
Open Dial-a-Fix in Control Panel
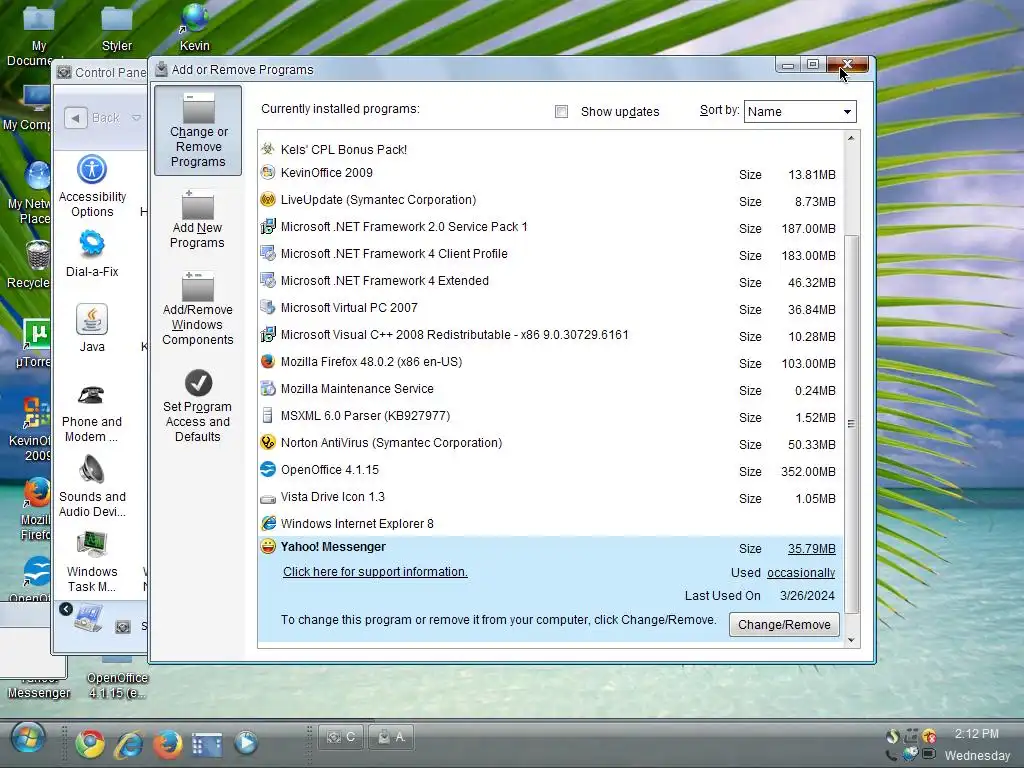click(92, 253)
